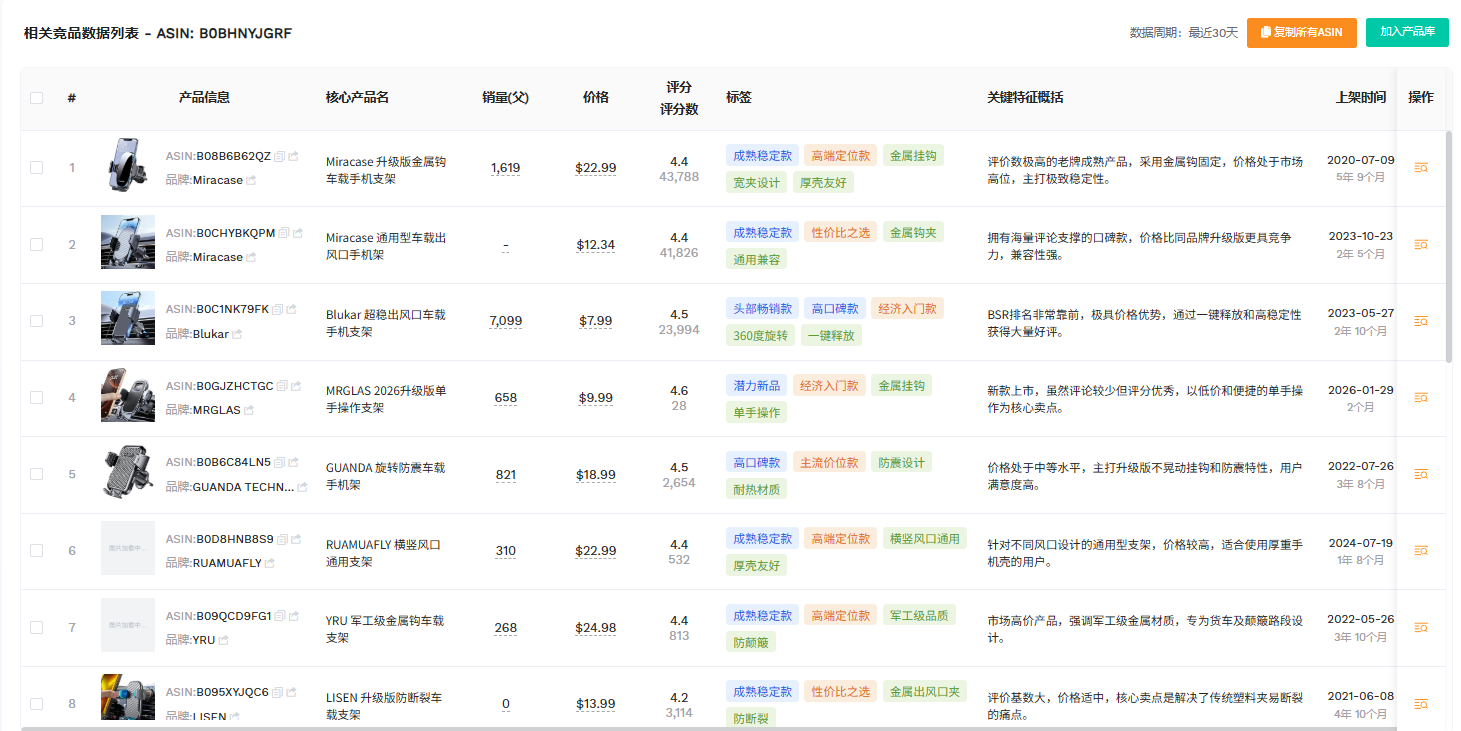Copy ASIN B08B6B62QZ using its copy icon
1461x731 pixels.
click(278, 157)
